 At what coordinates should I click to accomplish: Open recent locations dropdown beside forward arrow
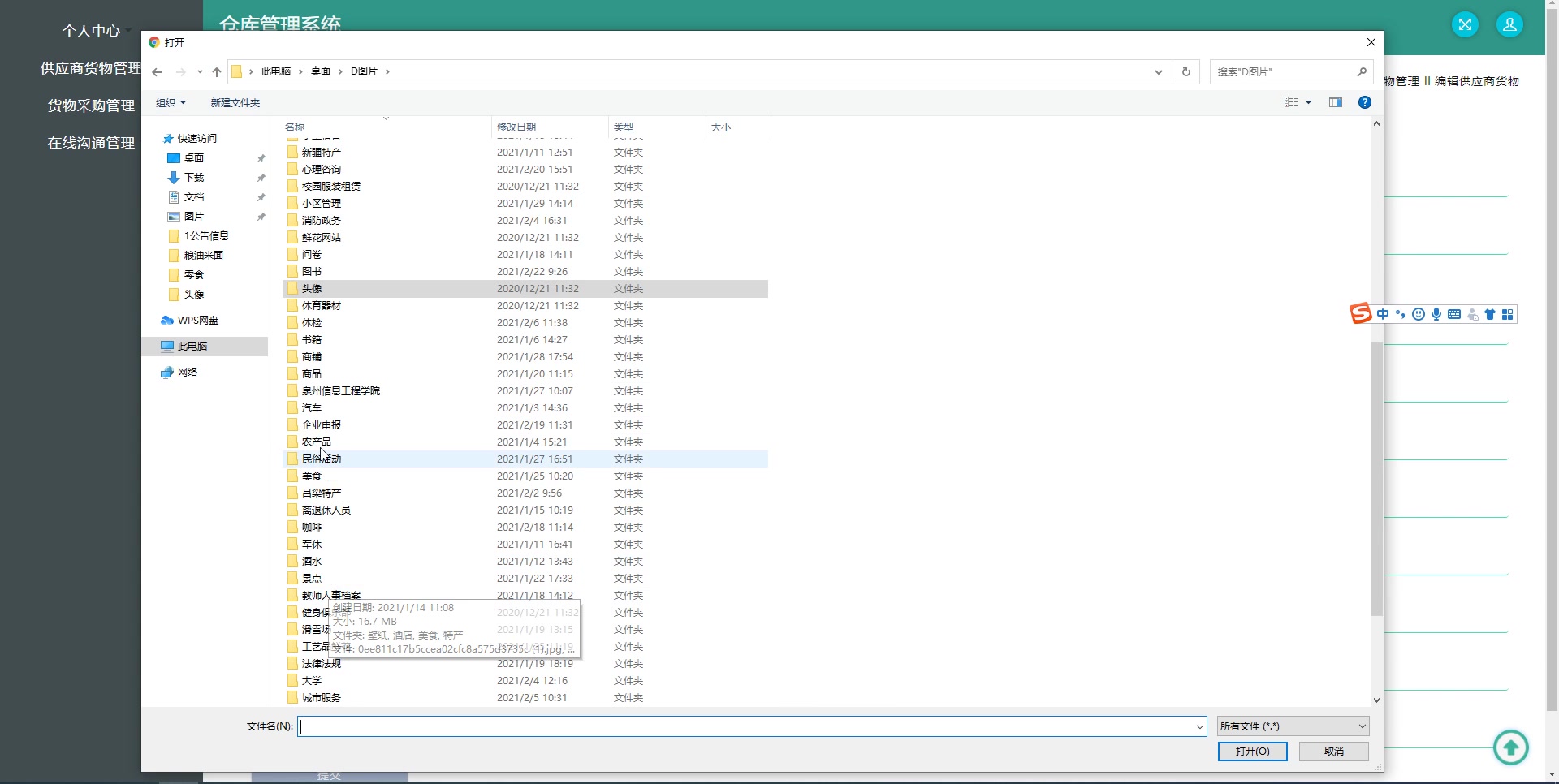tap(200, 71)
